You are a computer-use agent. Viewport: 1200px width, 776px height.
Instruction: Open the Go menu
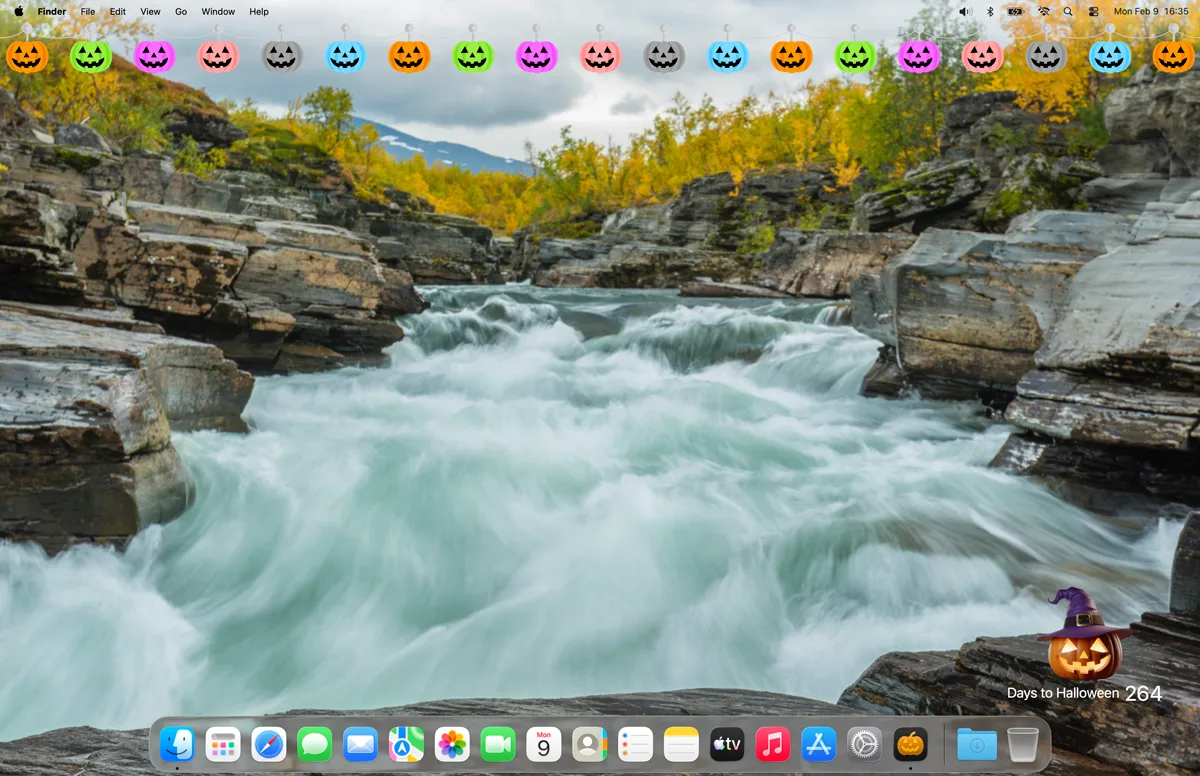click(180, 11)
